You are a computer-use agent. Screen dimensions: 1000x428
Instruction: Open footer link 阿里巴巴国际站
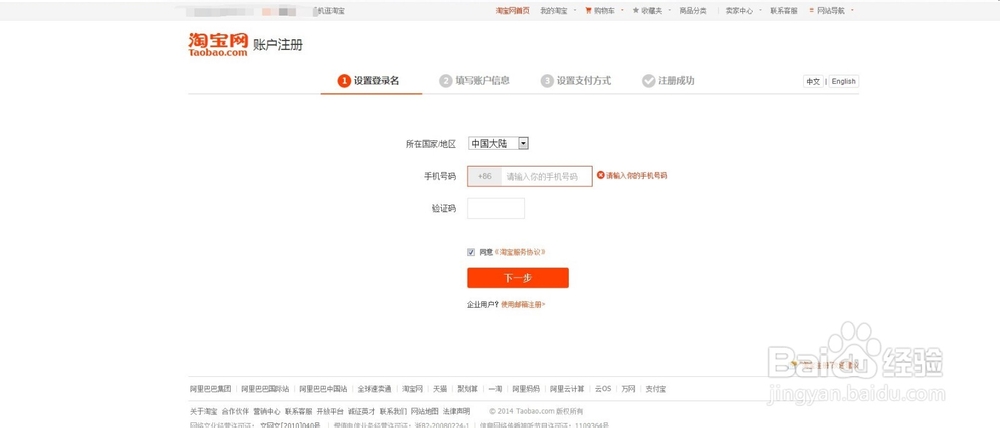click(x=265, y=388)
